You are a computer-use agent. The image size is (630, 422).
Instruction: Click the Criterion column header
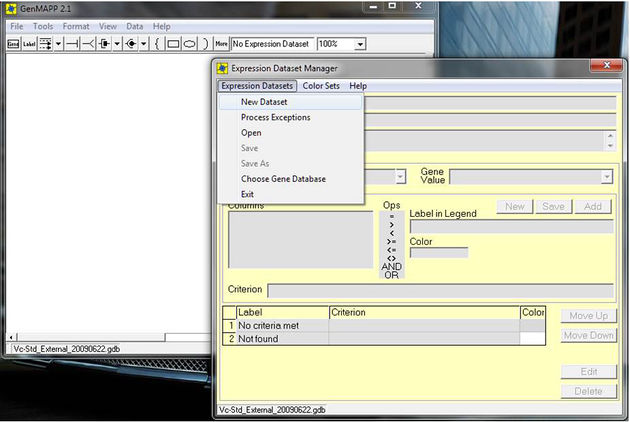point(424,313)
